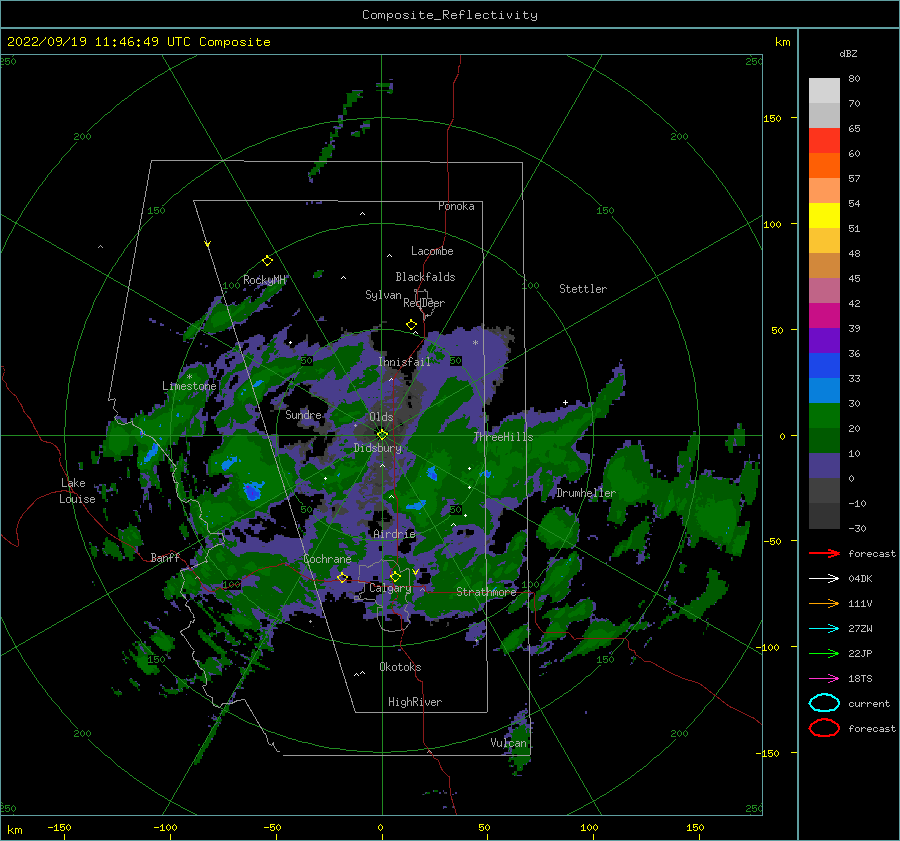Click the yellow diamond marker near Cochrane

[342, 577]
